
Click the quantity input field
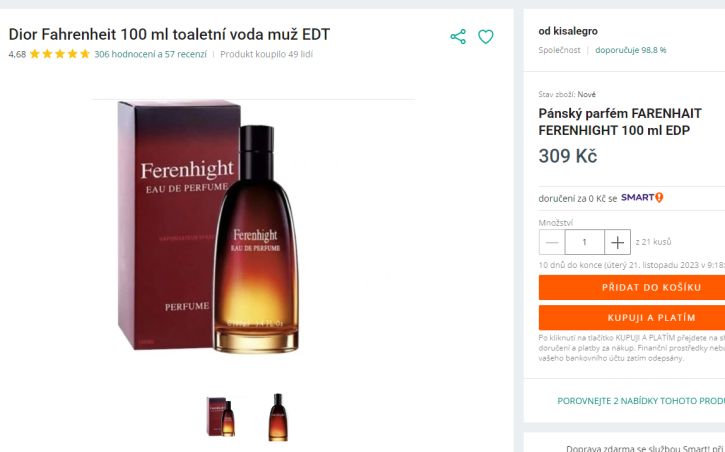tap(584, 242)
